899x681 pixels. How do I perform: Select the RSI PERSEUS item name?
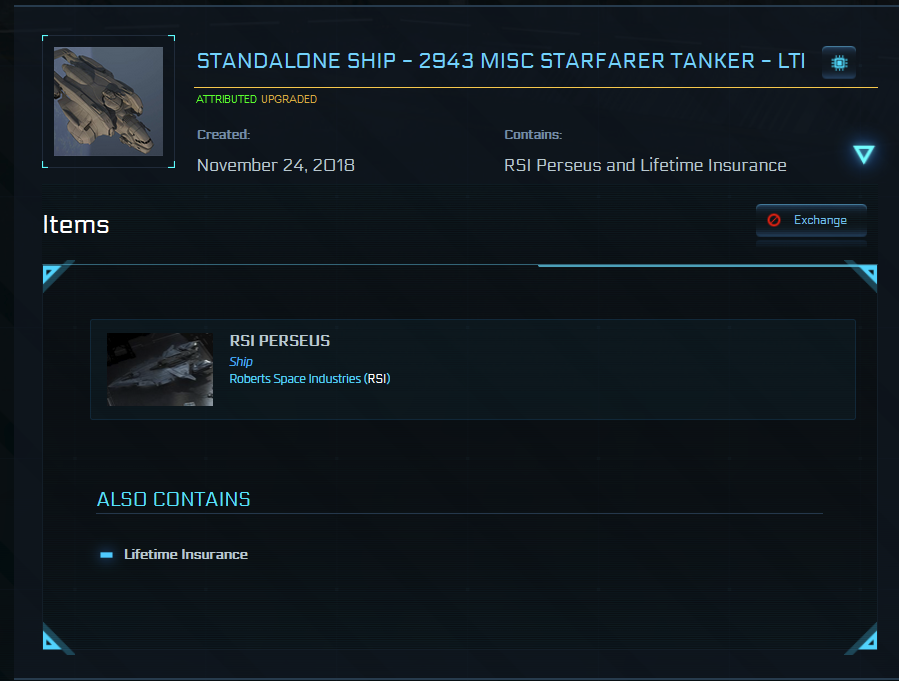[x=279, y=341]
